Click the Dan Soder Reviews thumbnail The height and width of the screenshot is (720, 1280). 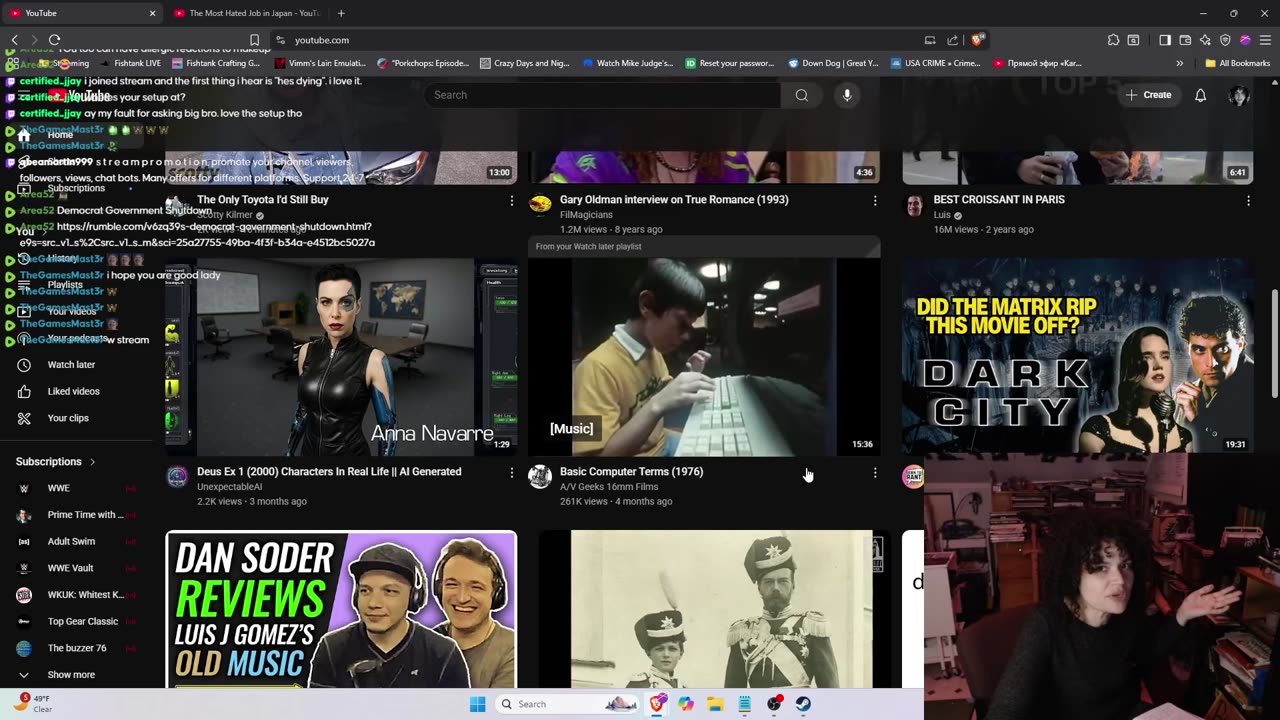341,609
